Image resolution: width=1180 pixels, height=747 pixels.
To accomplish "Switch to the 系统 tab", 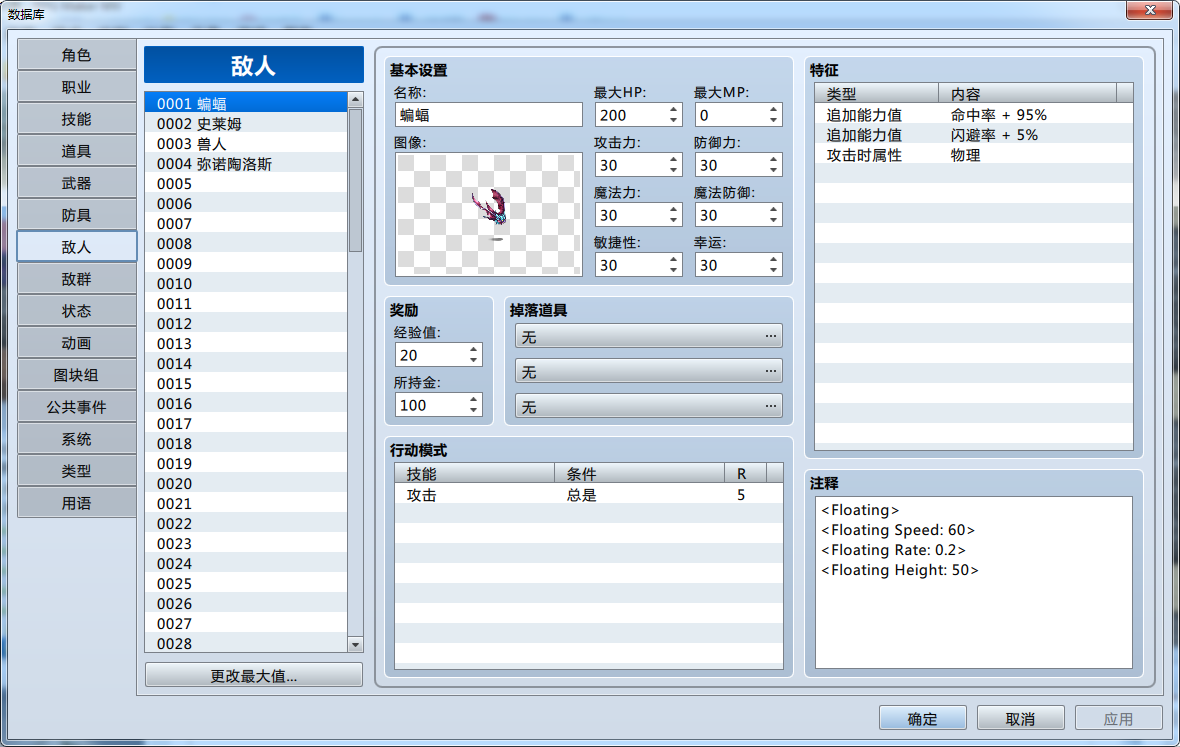I will pos(76,439).
